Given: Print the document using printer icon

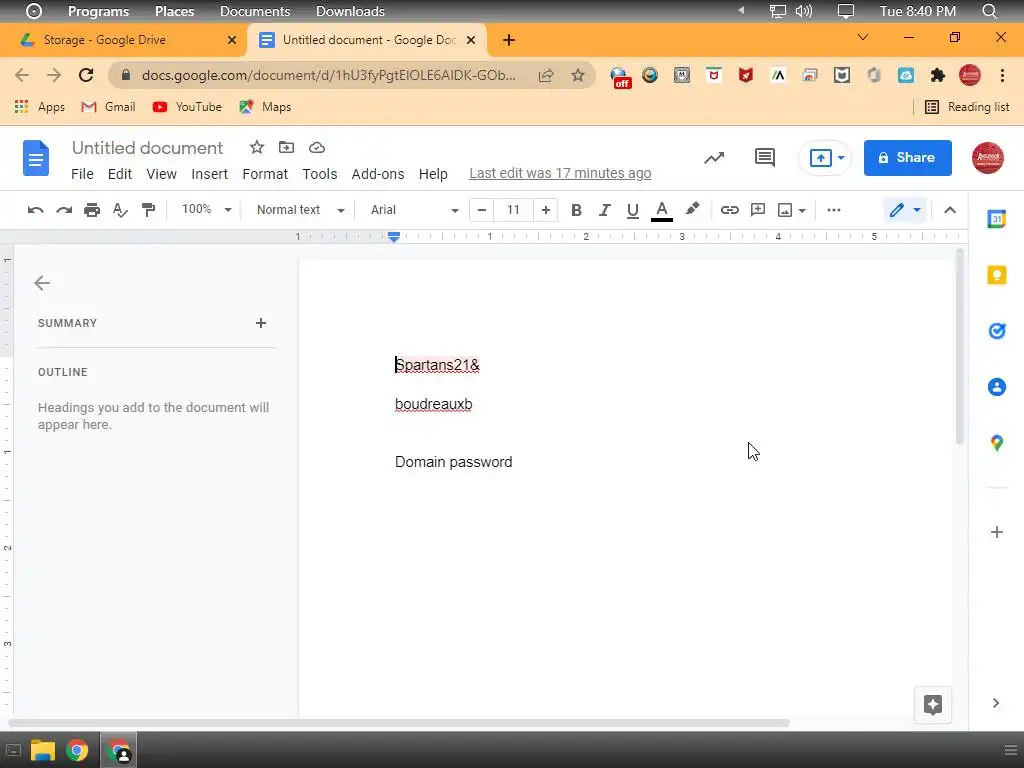Looking at the screenshot, I should coord(92,210).
